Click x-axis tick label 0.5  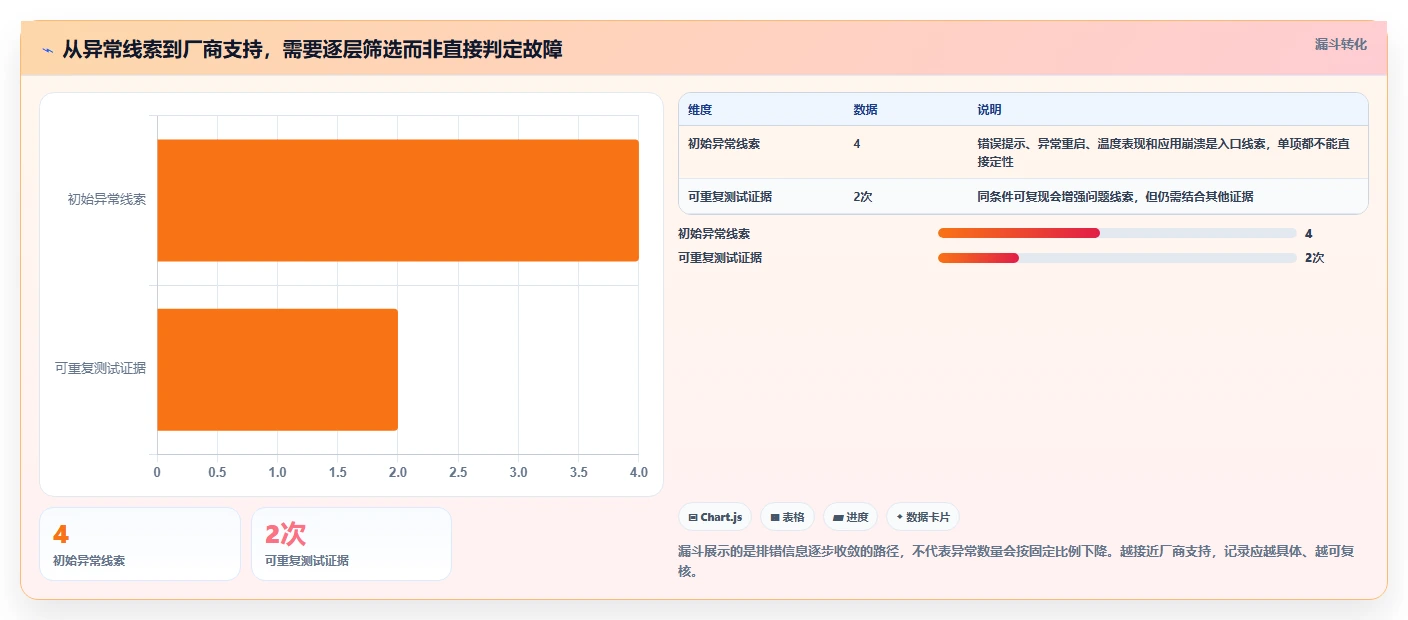pos(217,472)
